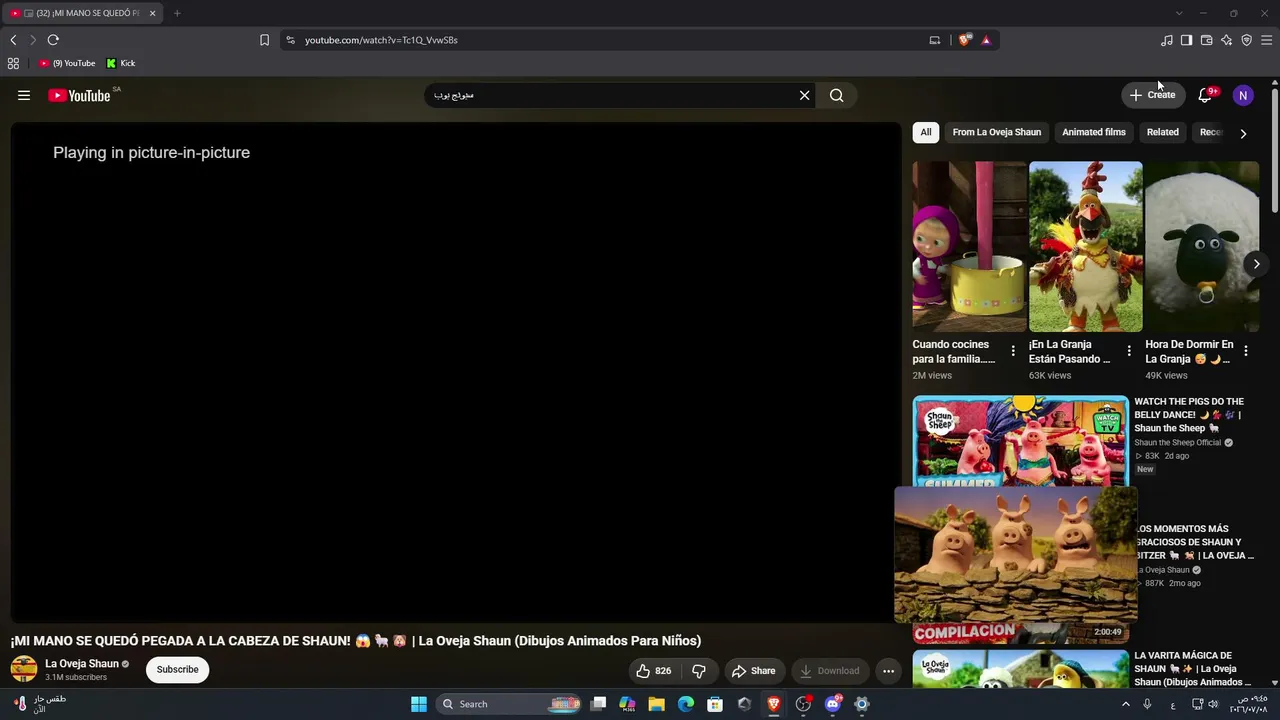
Task: Open Brave VPN shield icon
Action: point(1247,40)
